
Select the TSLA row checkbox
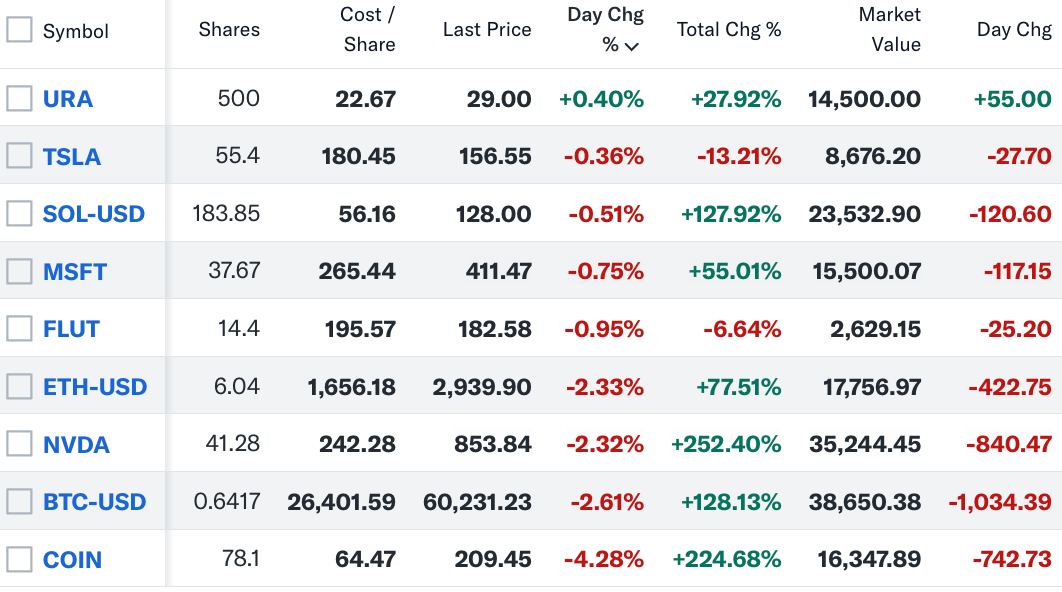click(19, 156)
